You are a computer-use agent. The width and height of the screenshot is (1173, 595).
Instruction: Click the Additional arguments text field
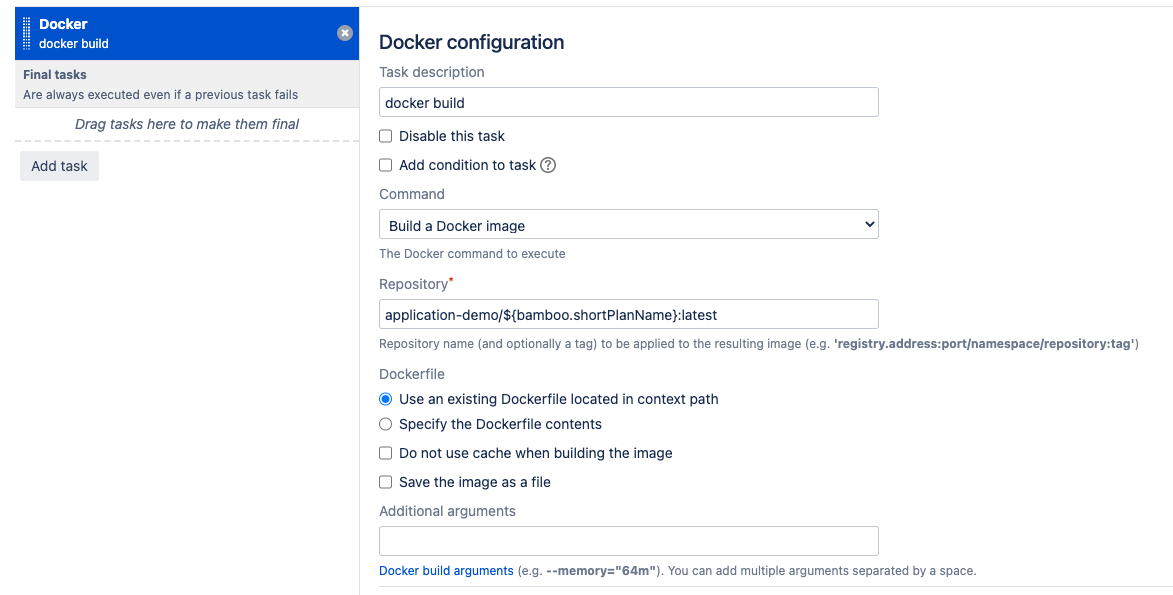(x=628, y=541)
